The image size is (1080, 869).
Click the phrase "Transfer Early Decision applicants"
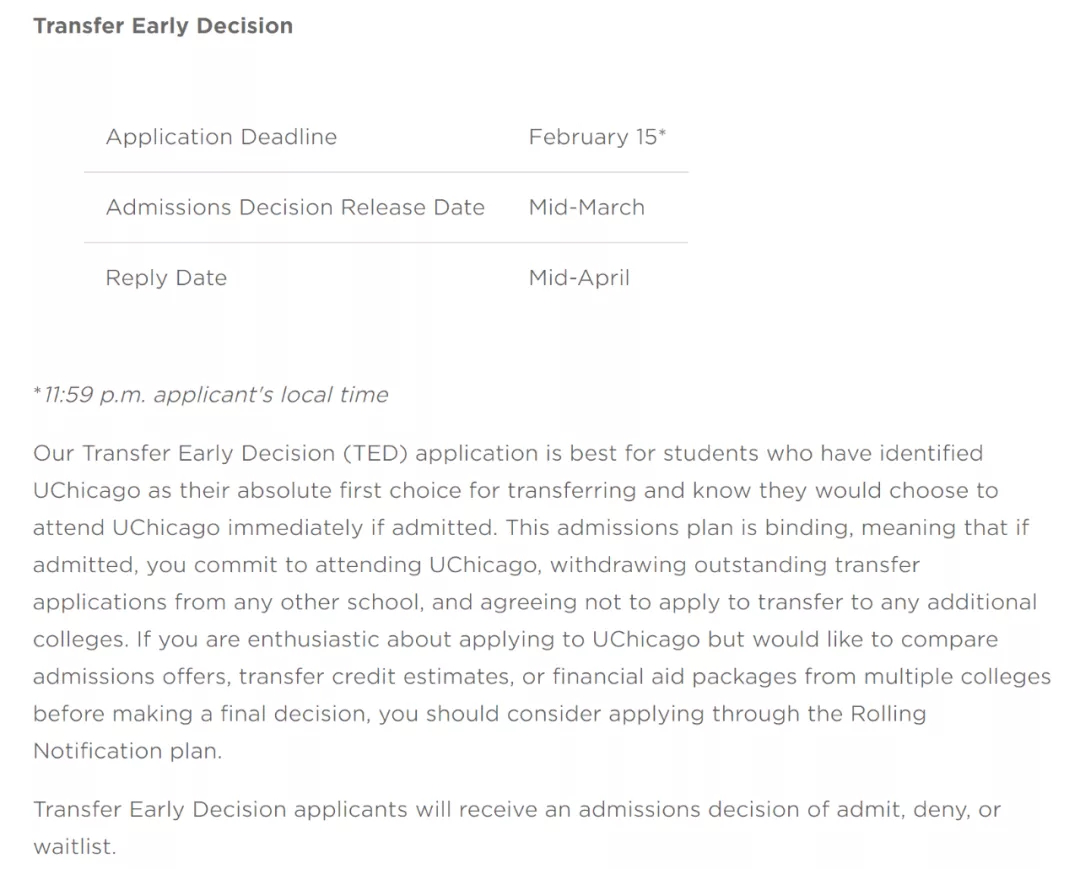click(x=220, y=809)
